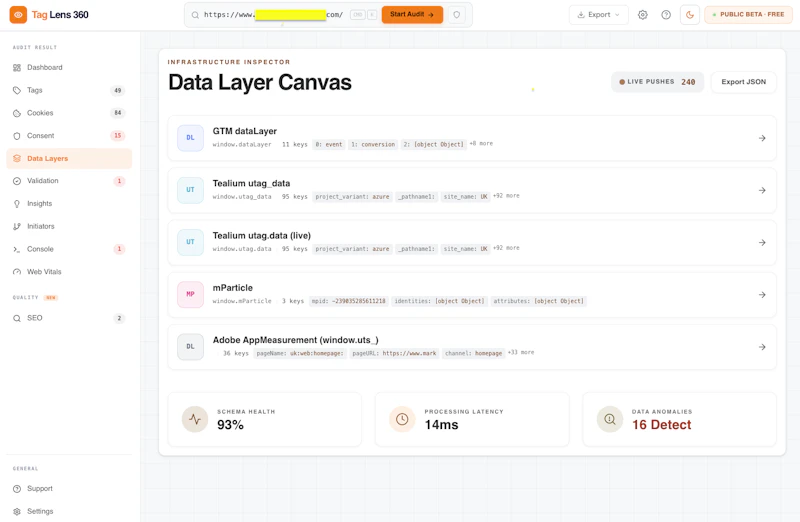The height and width of the screenshot is (522, 800).
Task: Click the Validation count badge 1
Action: coord(119,181)
